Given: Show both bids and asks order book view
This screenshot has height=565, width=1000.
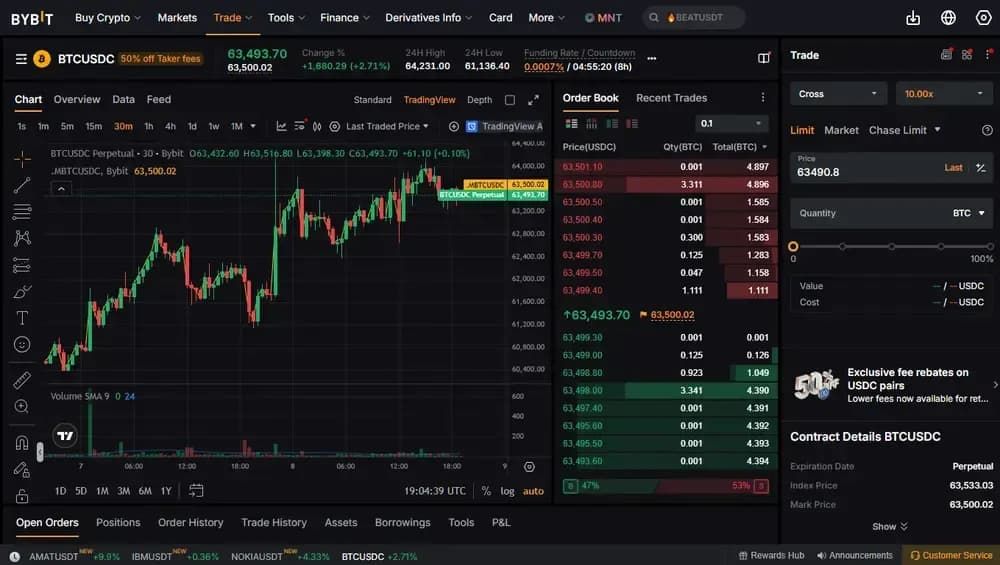Looking at the screenshot, I should pos(571,124).
